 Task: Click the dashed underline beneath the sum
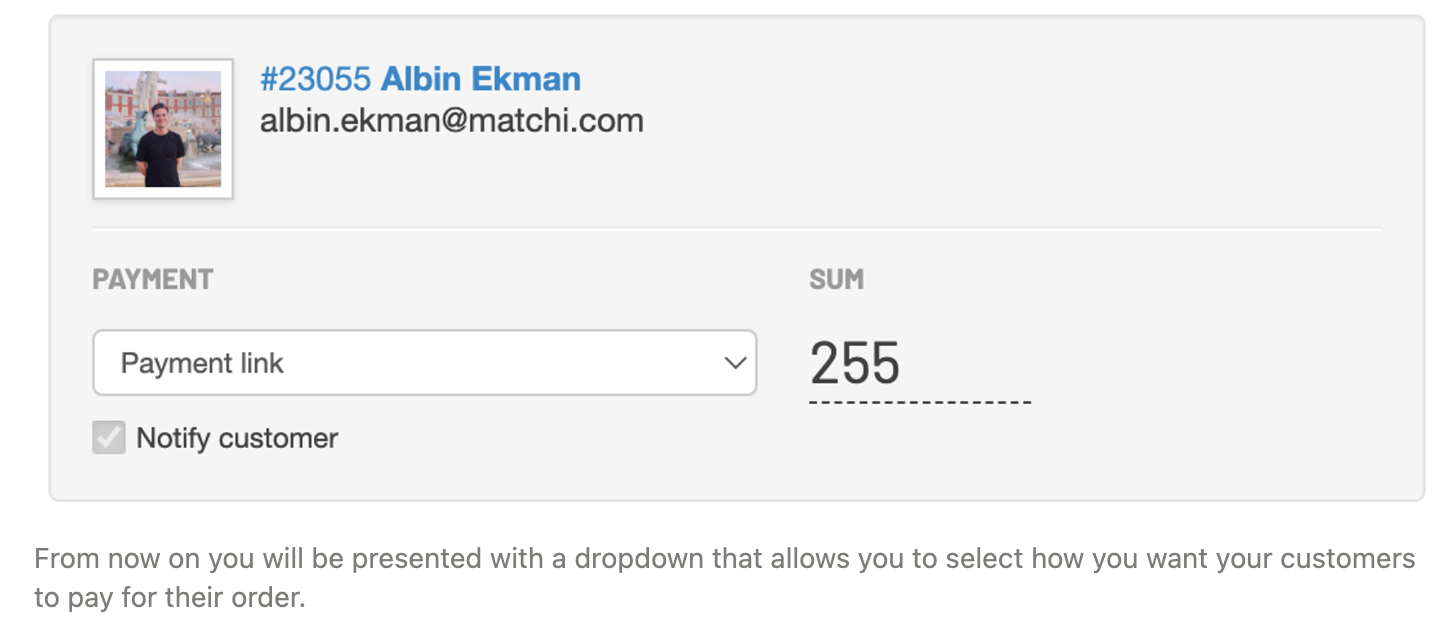[x=919, y=403]
